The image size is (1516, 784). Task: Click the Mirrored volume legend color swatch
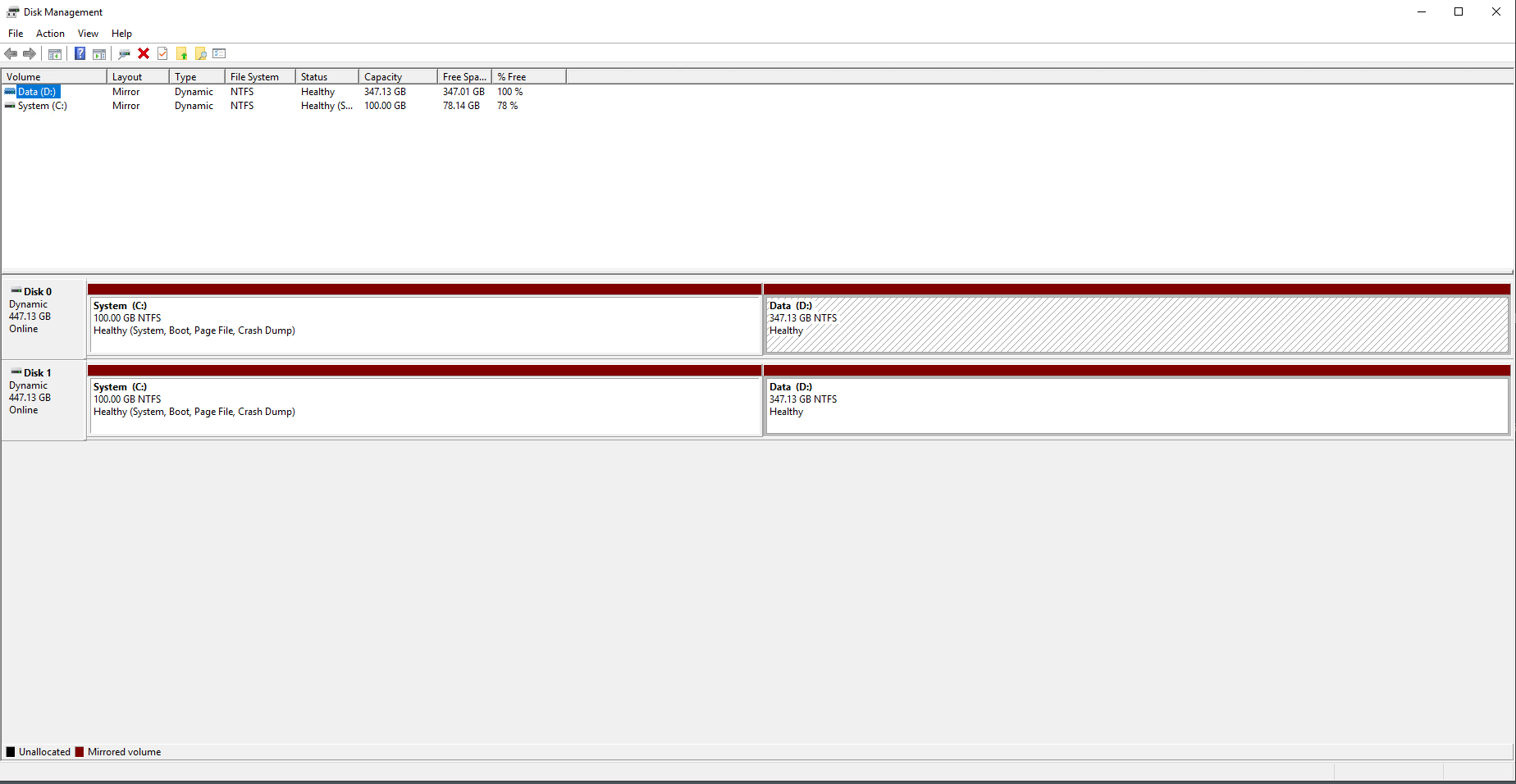(80, 752)
